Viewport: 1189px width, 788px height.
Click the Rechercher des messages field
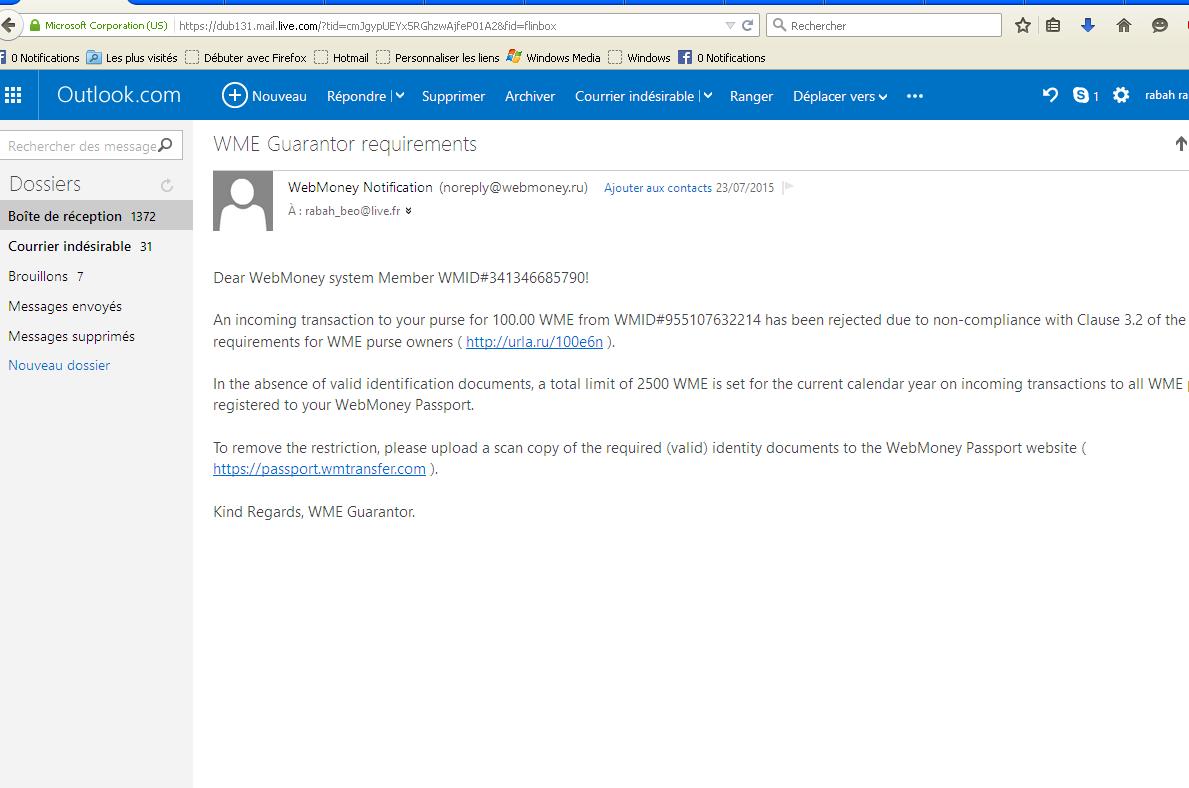[80, 146]
